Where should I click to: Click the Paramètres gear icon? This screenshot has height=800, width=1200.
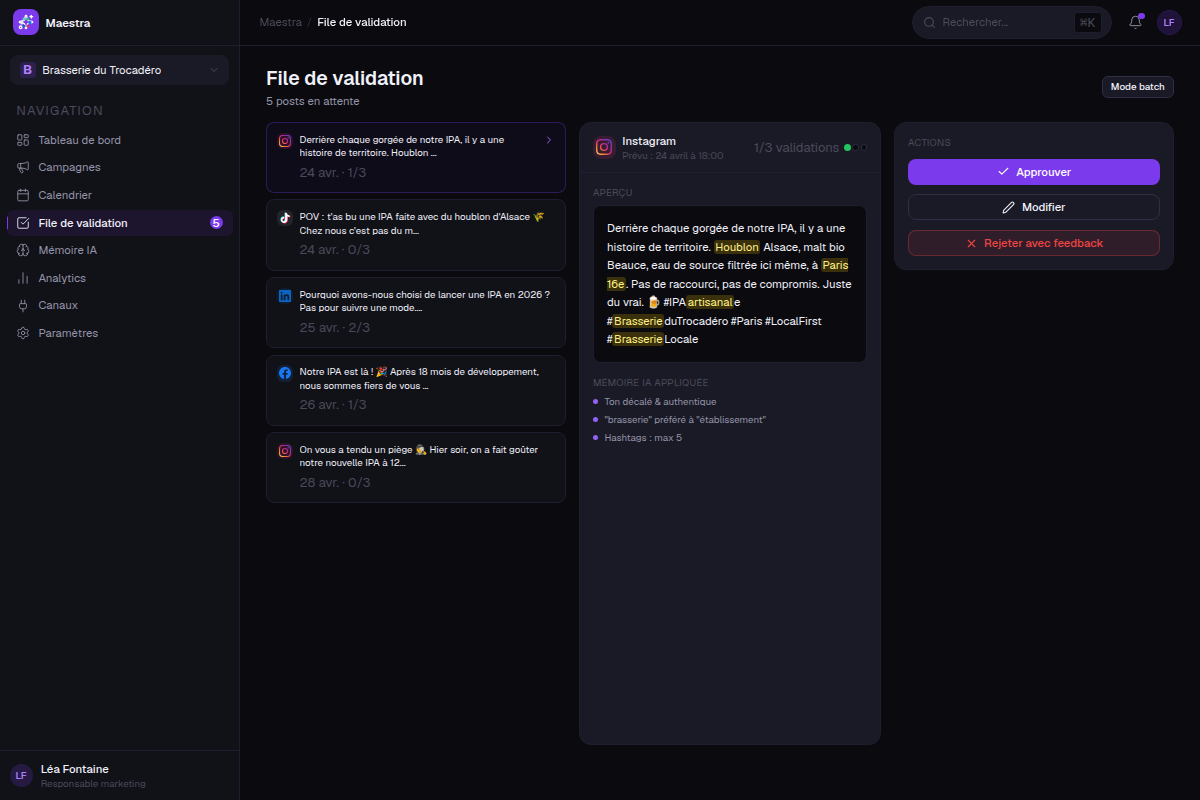click(23, 333)
